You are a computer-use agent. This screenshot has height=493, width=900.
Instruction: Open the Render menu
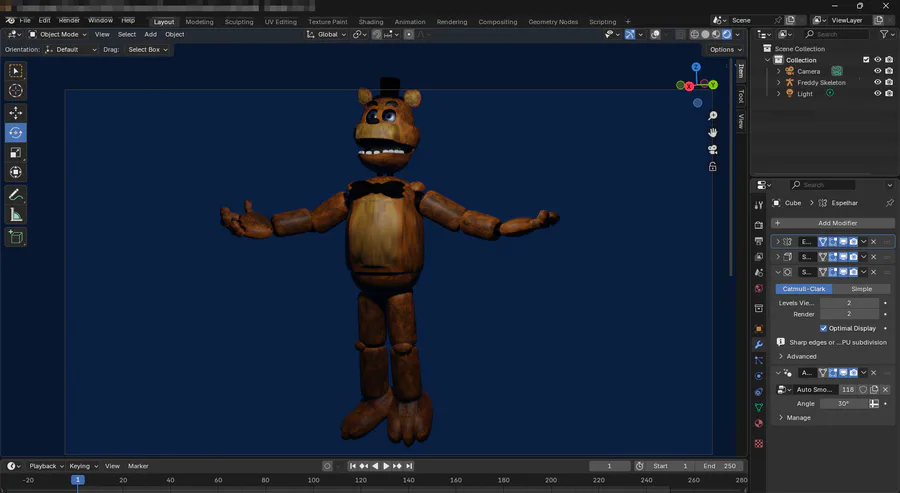tap(69, 20)
